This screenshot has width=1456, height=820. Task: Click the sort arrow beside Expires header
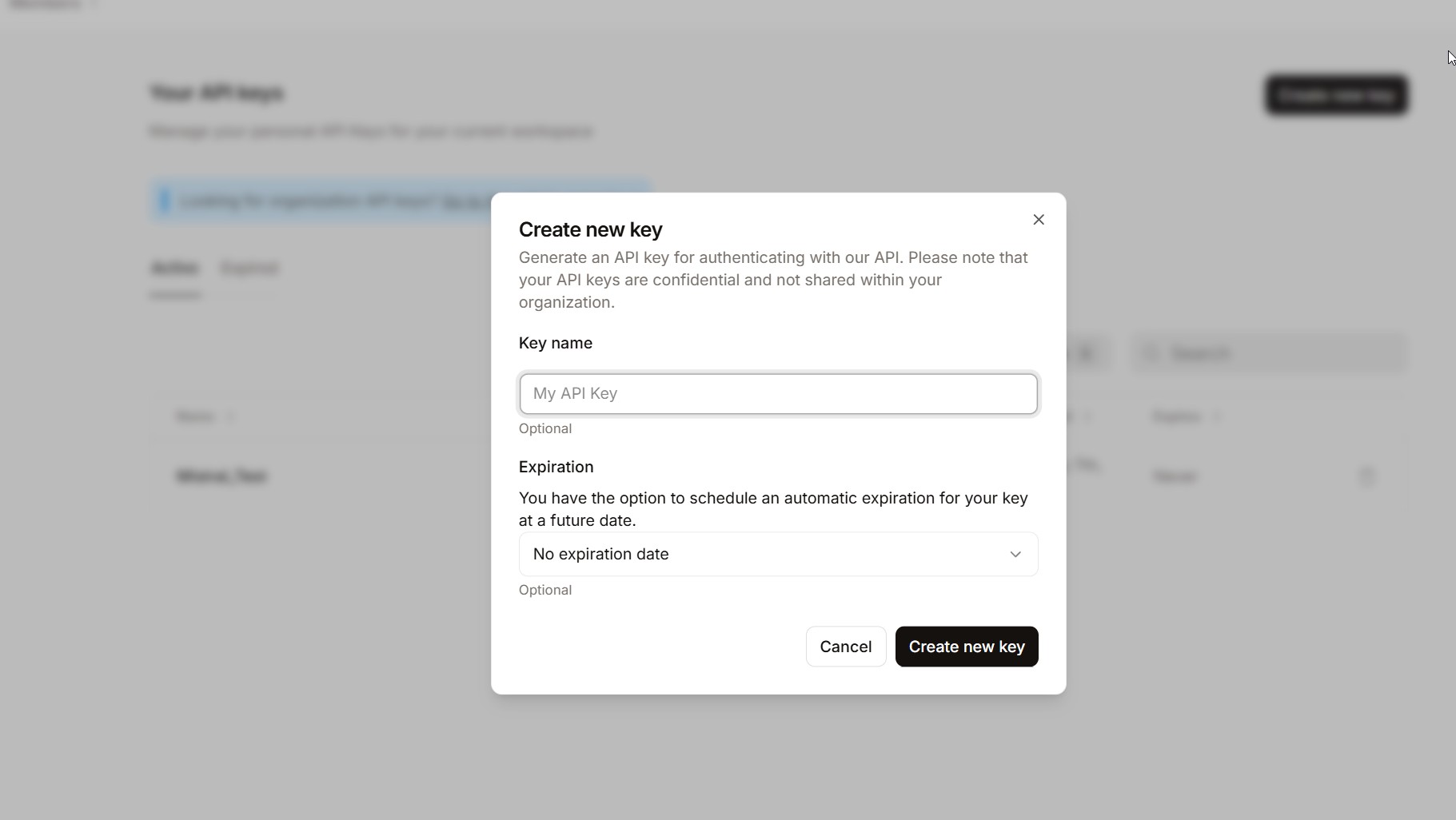(1217, 416)
